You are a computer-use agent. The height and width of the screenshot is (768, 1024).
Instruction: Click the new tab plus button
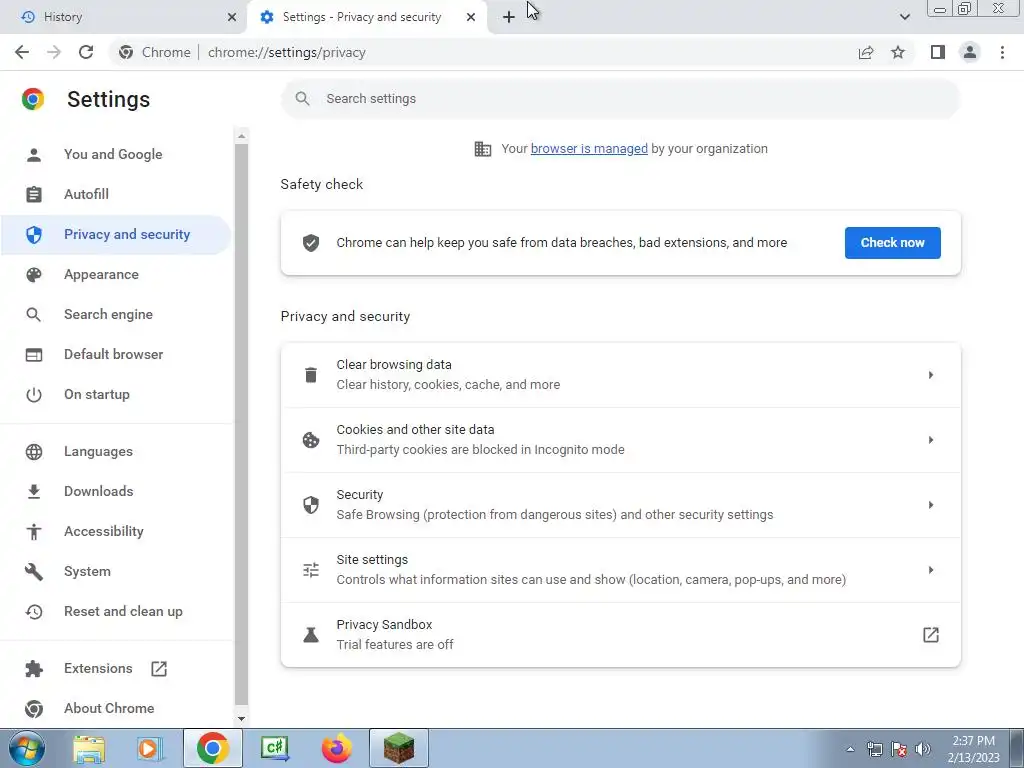(x=509, y=18)
